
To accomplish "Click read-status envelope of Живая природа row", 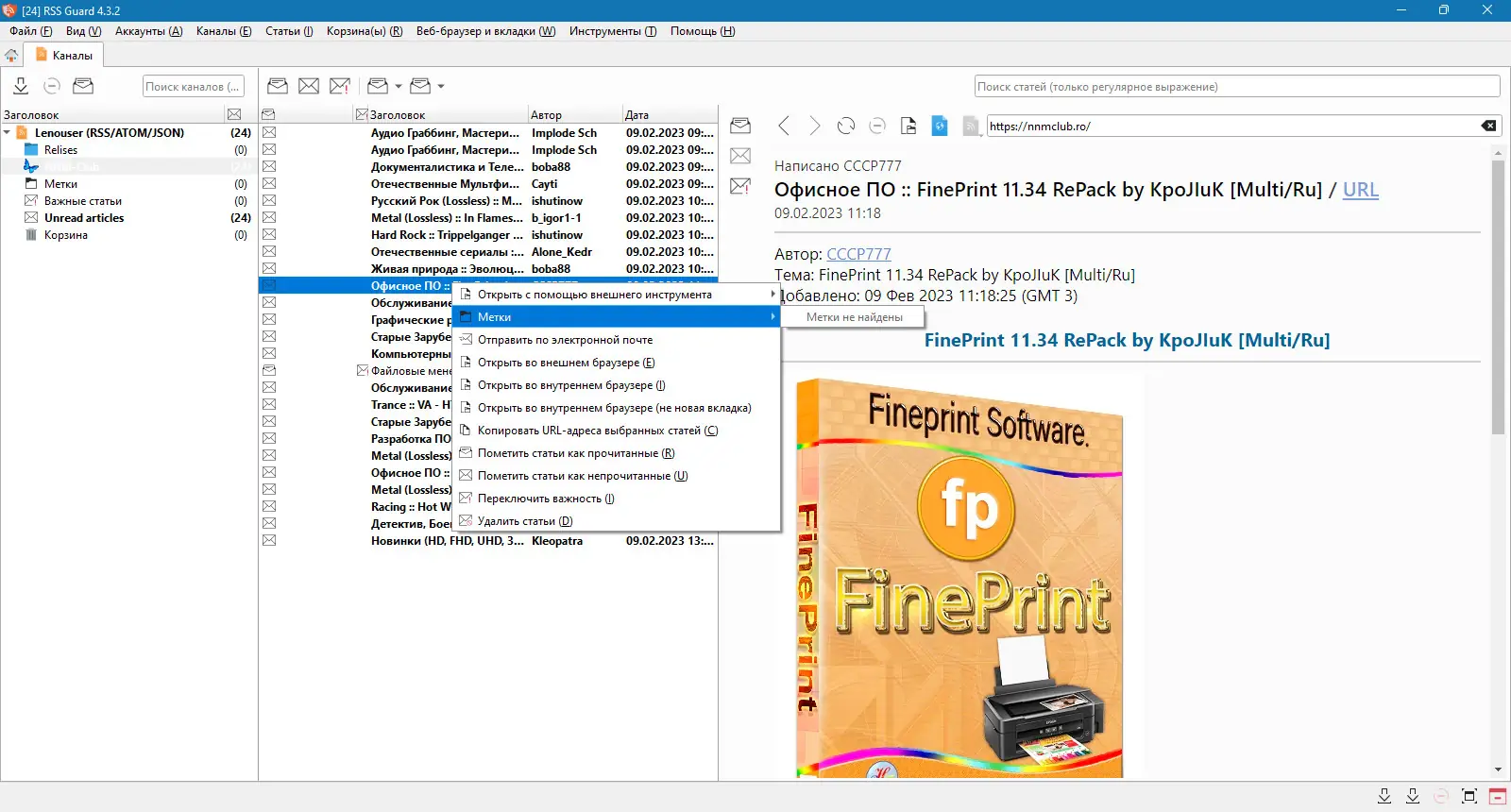I will pos(269,269).
